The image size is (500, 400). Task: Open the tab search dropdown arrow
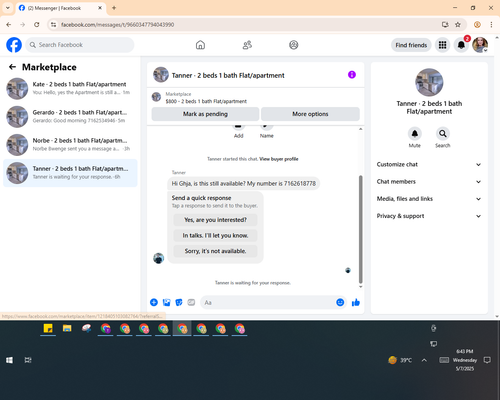8,8
